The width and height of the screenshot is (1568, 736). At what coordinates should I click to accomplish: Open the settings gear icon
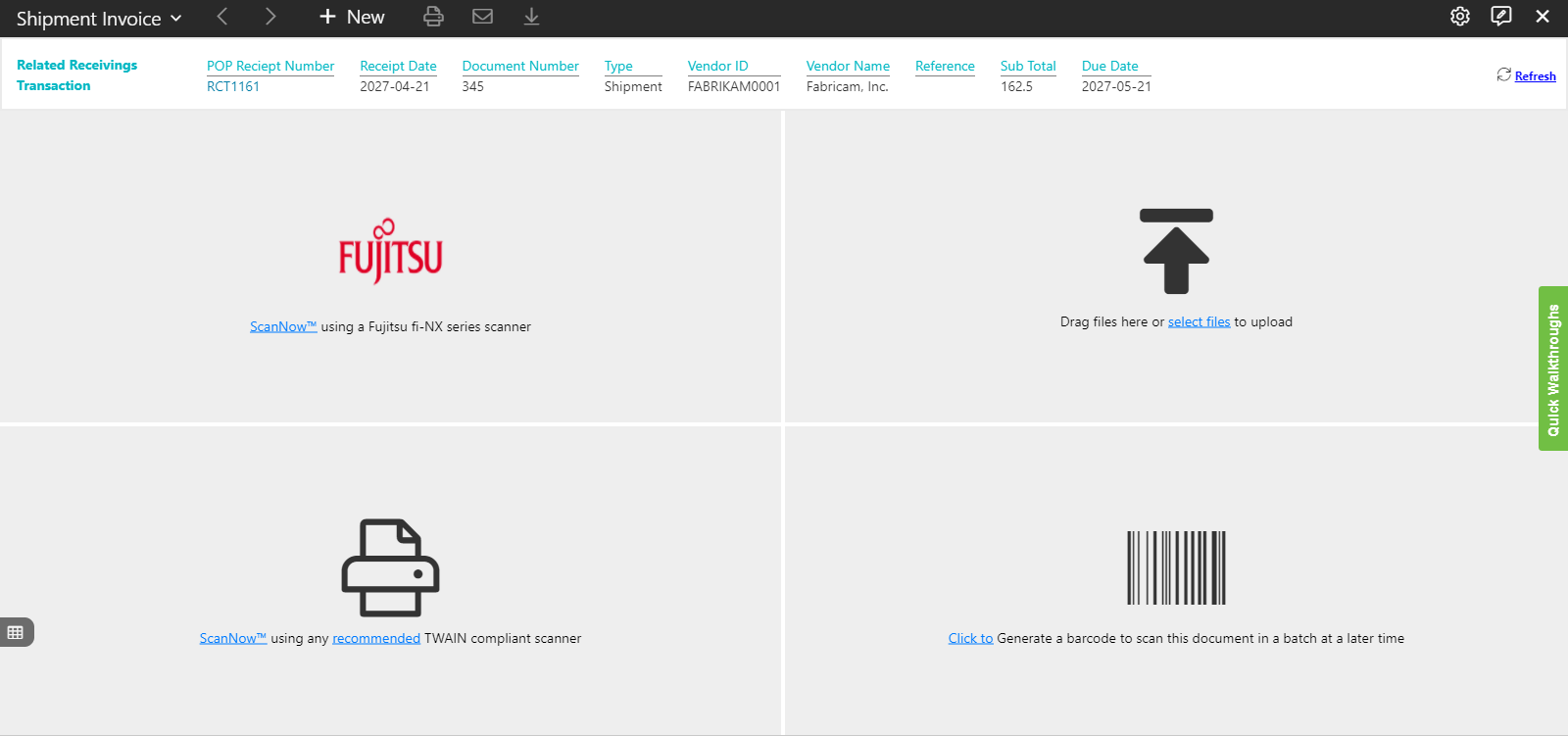tap(1459, 17)
